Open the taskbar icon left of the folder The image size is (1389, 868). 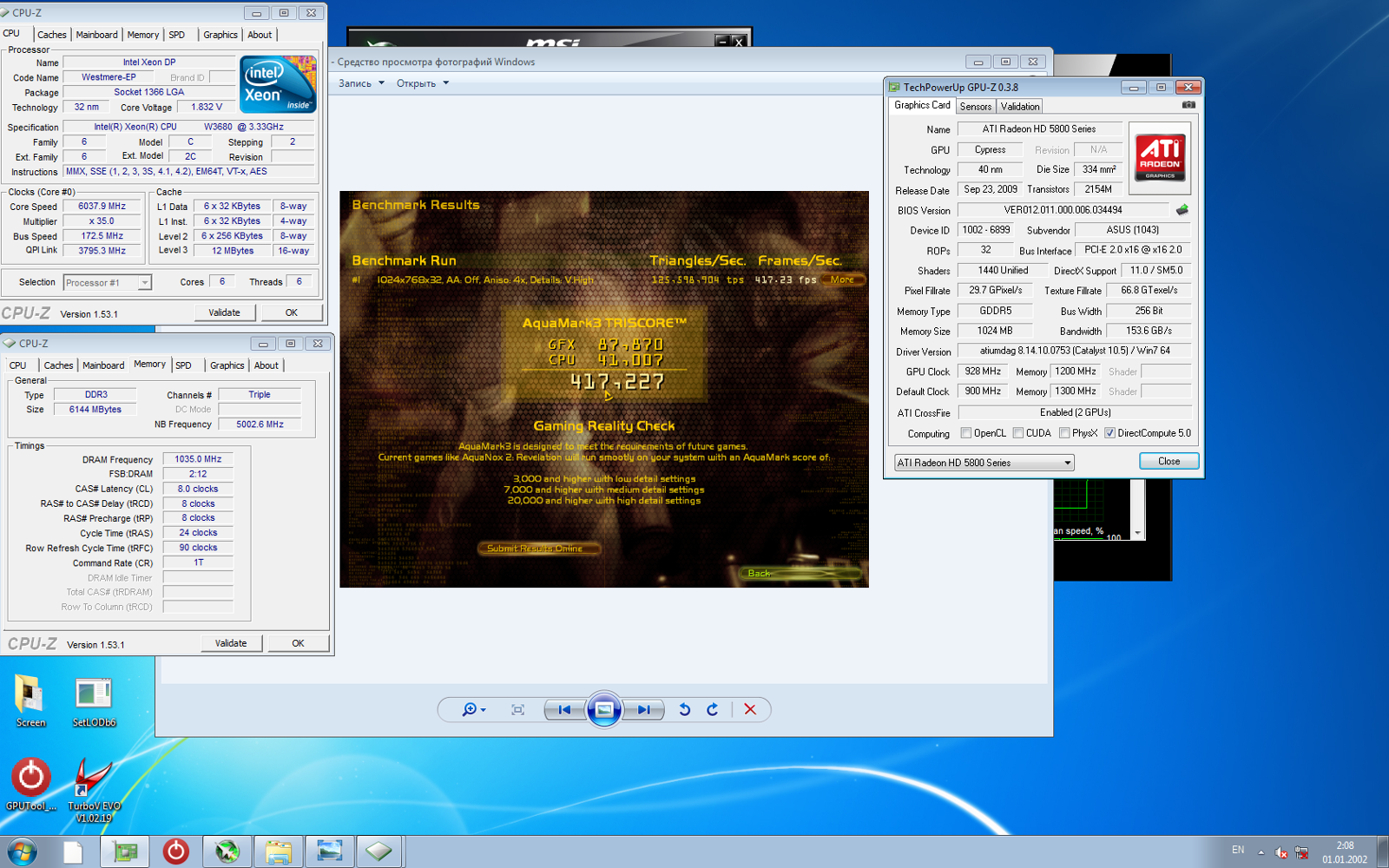(x=227, y=852)
